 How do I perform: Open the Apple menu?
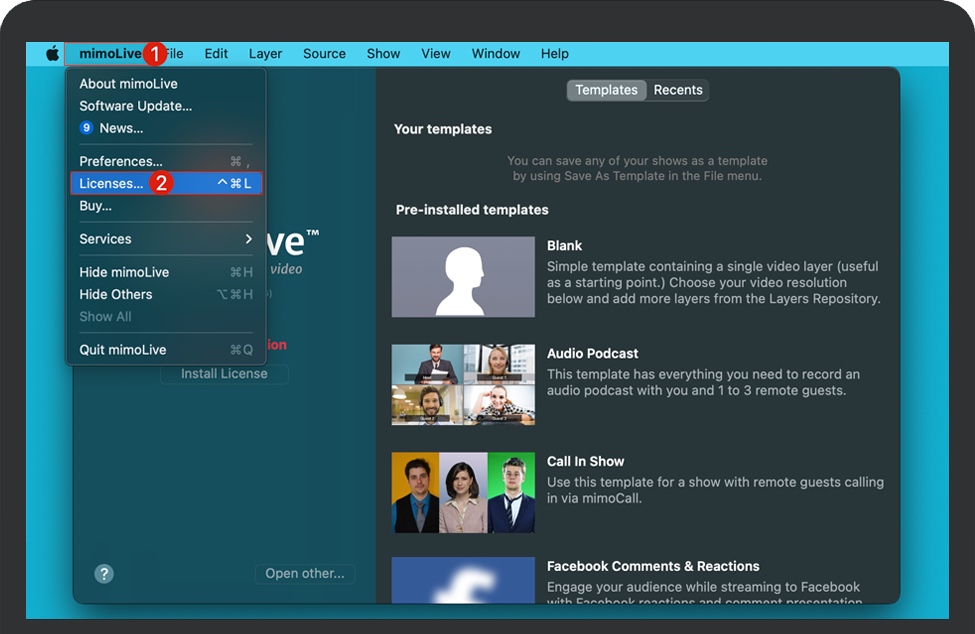(53, 54)
